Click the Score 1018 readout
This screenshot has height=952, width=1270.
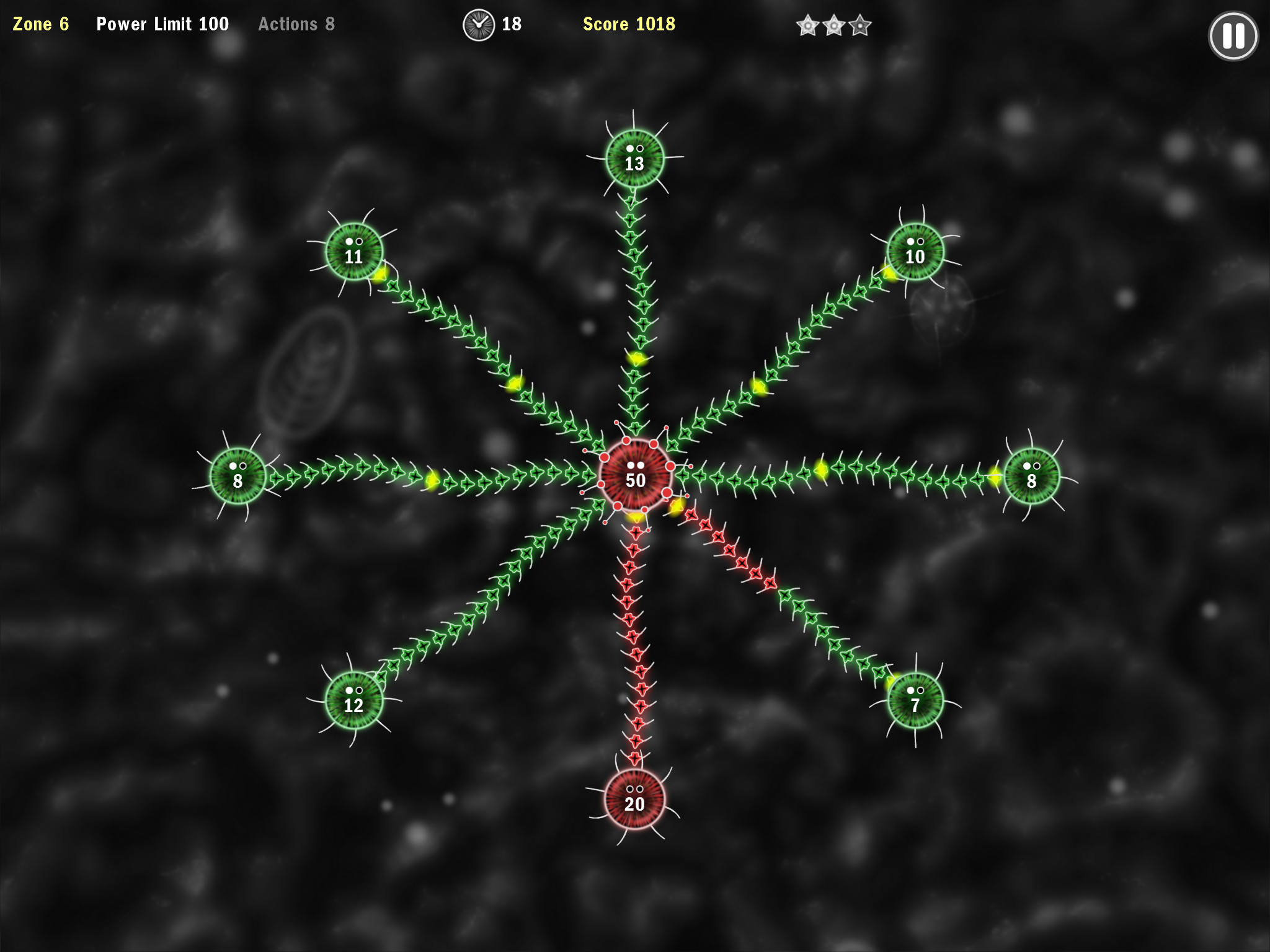pyautogui.click(x=629, y=24)
